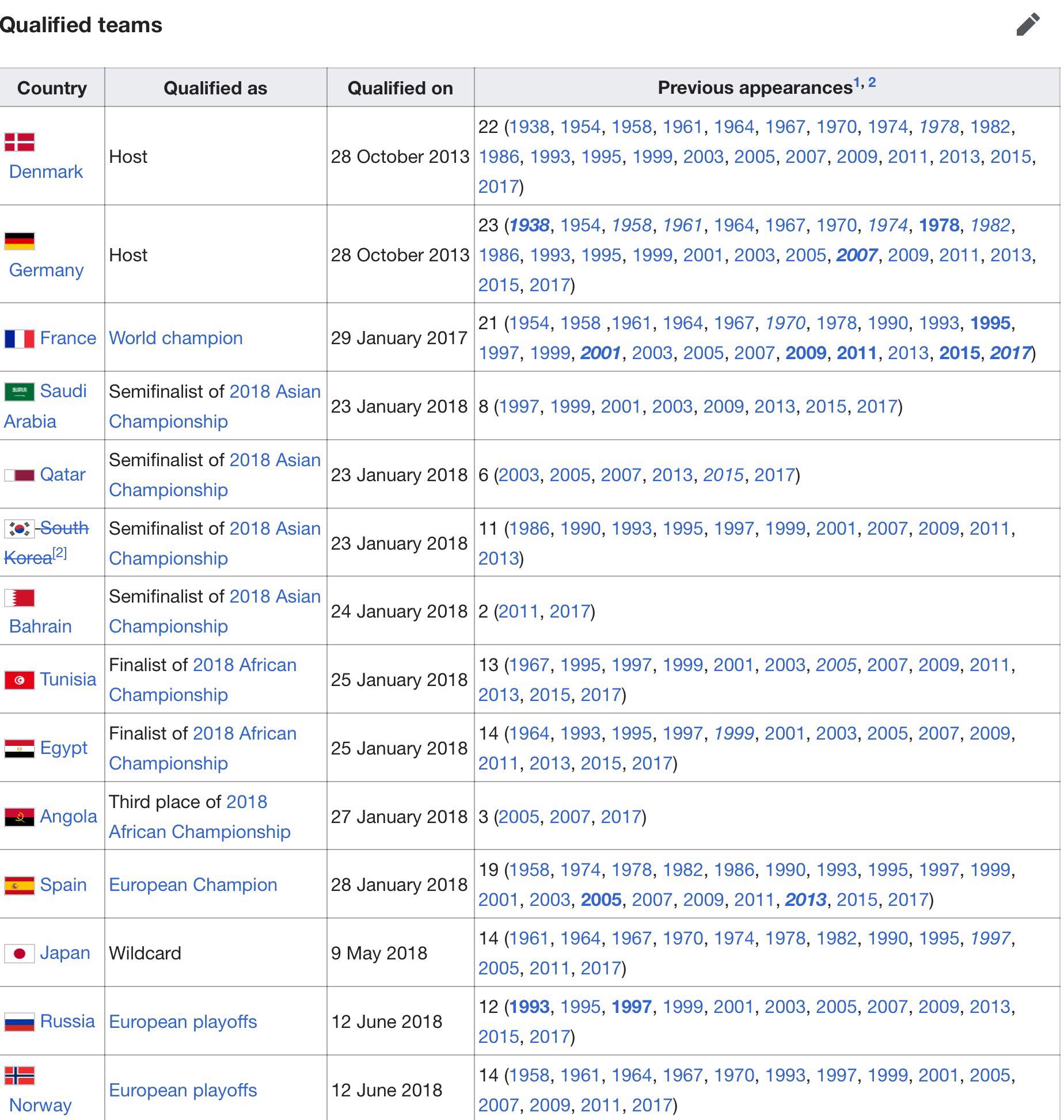
Task: Open the South Korea reference [2]
Action: click(60, 553)
